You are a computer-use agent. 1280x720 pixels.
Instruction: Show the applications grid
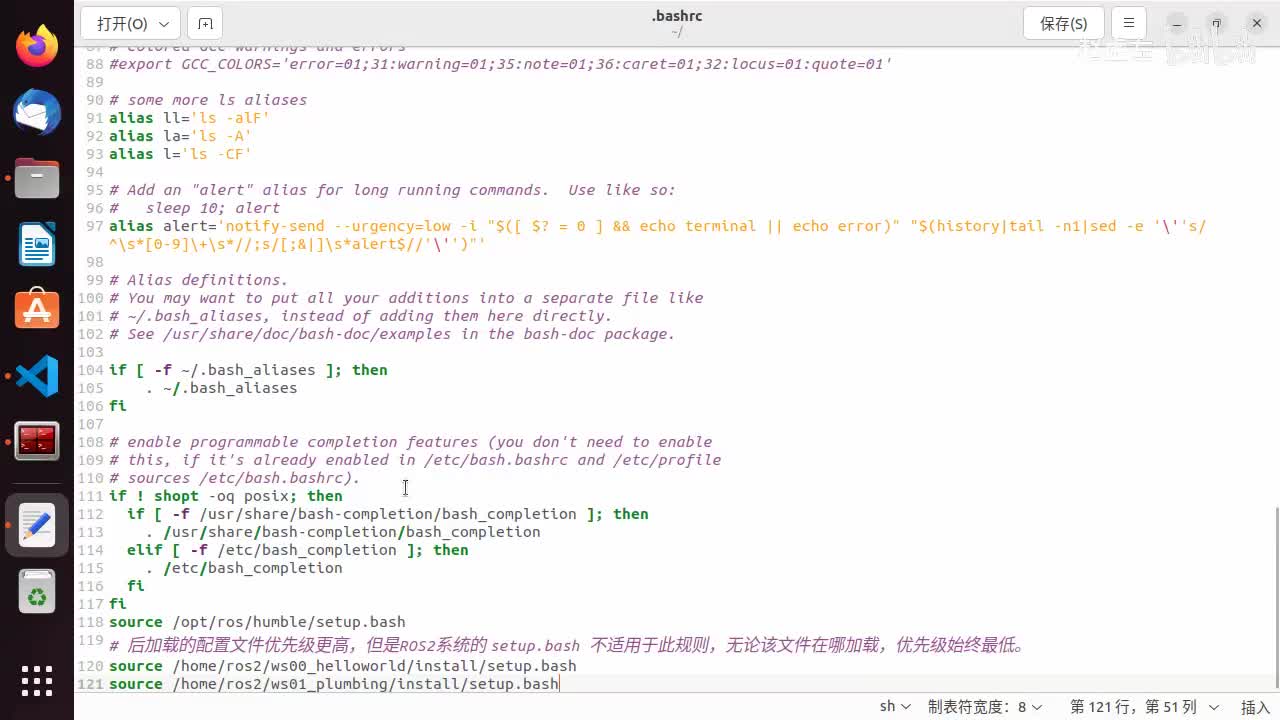click(37, 681)
